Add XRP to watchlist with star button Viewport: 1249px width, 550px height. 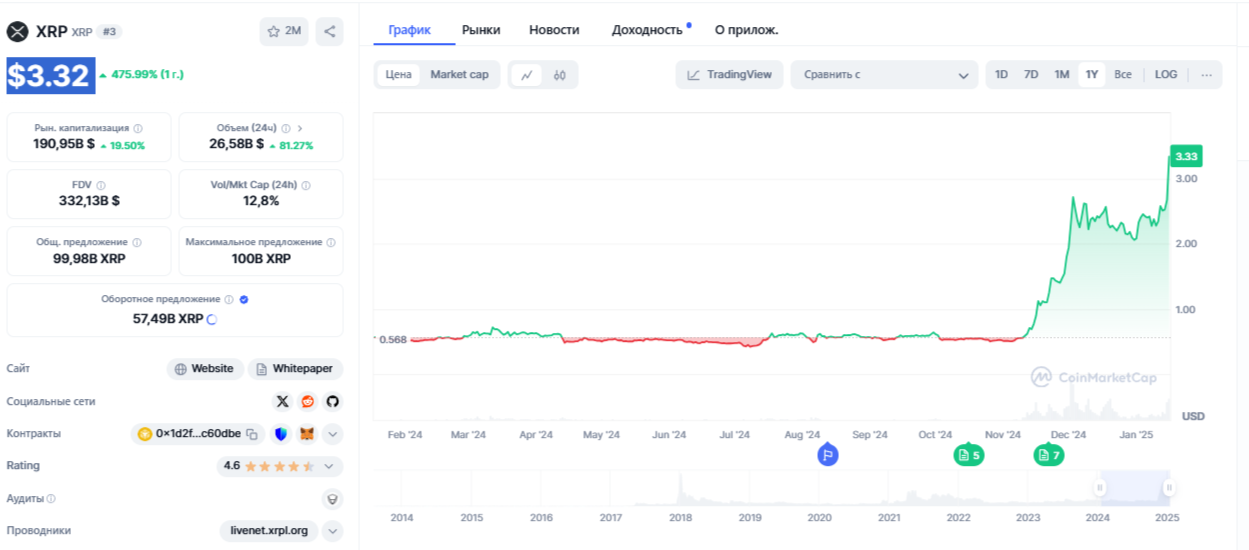pyautogui.click(x=284, y=31)
